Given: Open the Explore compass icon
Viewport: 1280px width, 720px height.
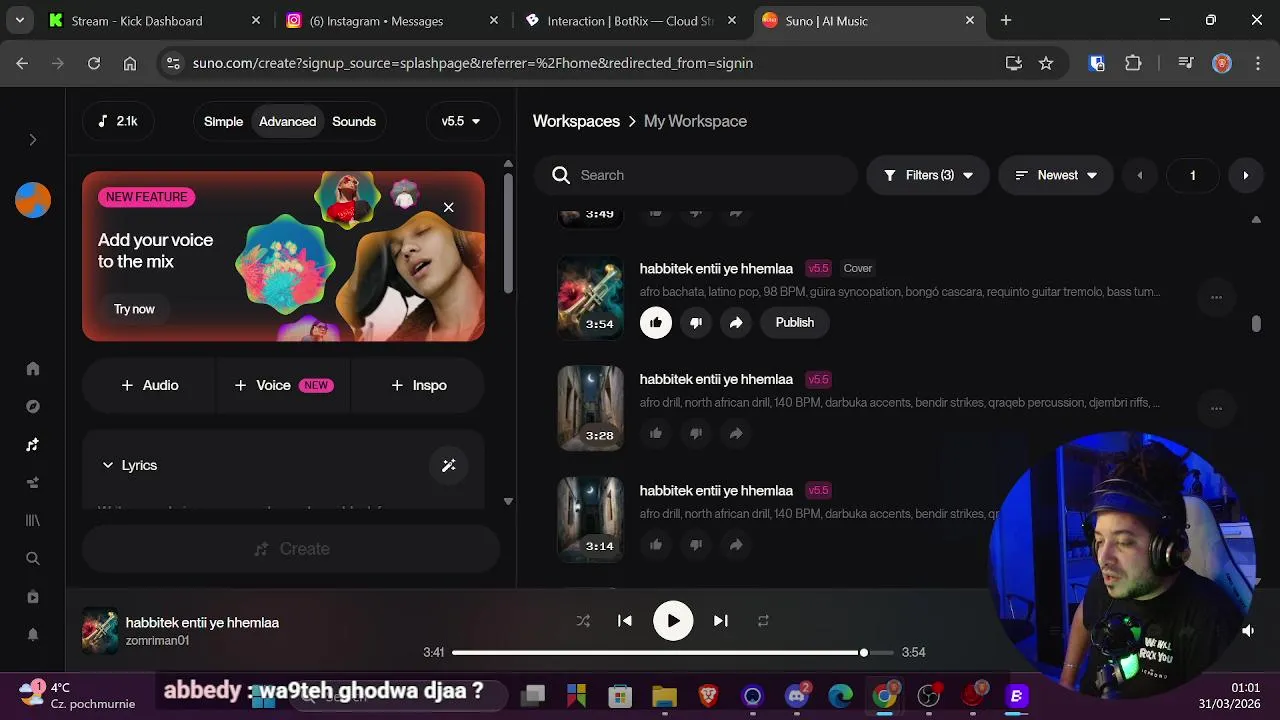Looking at the screenshot, I should click(33, 407).
